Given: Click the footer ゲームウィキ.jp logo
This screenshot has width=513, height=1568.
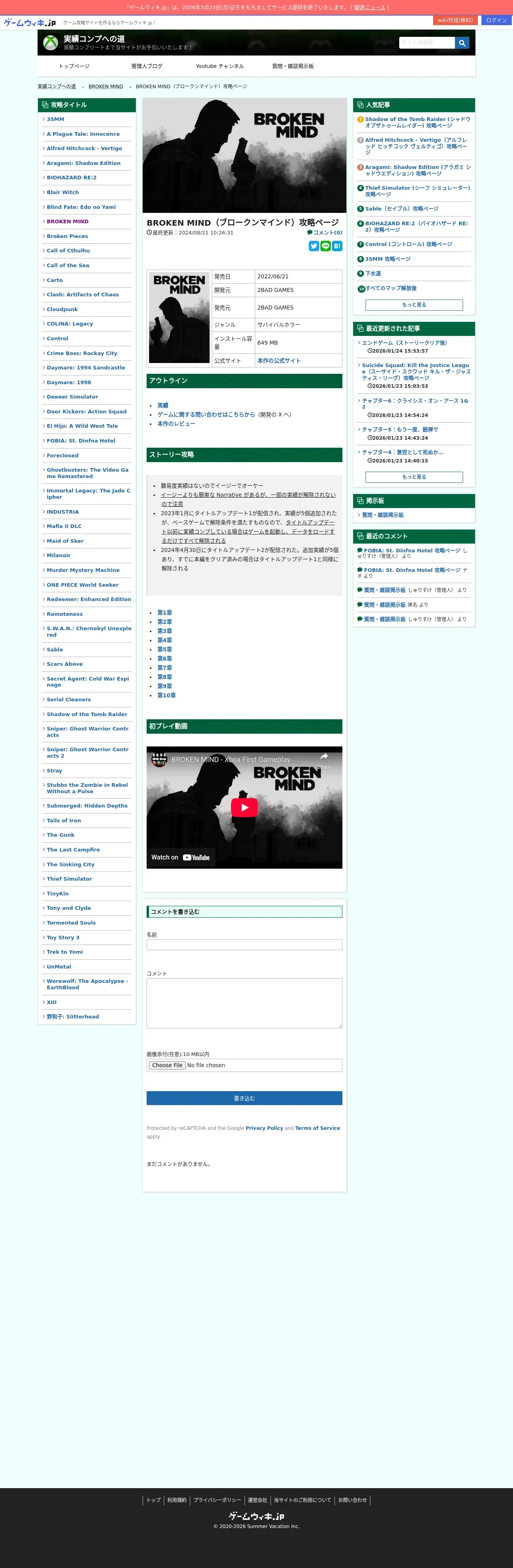Looking at the screenshot, I should [x=256, y=1516].
